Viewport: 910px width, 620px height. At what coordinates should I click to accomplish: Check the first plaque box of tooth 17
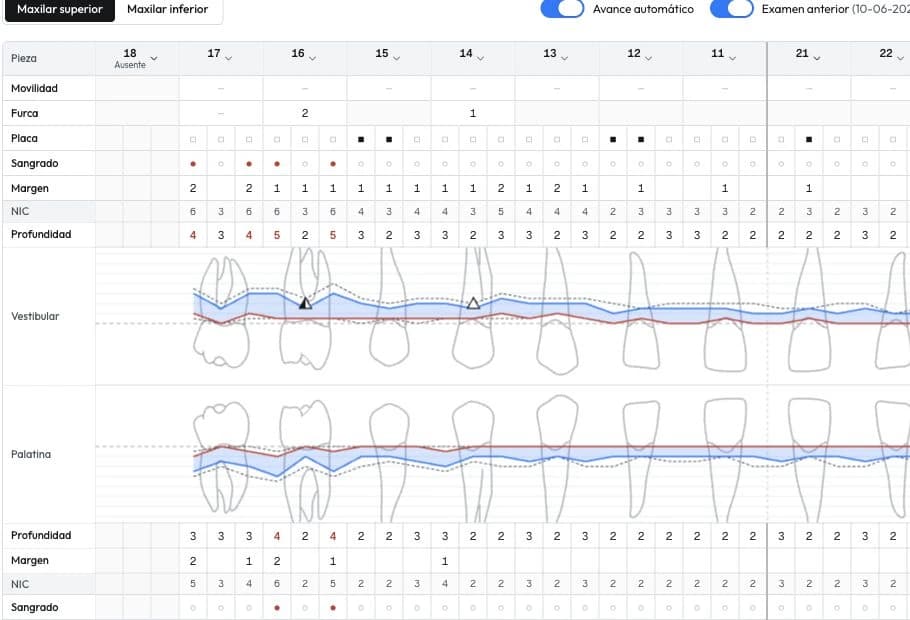(x=193, y=139)
